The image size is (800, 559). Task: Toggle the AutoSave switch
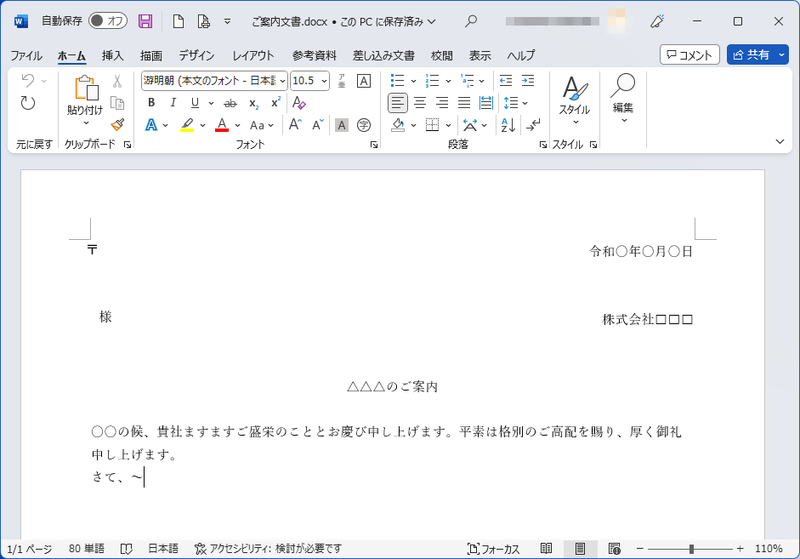108,21
